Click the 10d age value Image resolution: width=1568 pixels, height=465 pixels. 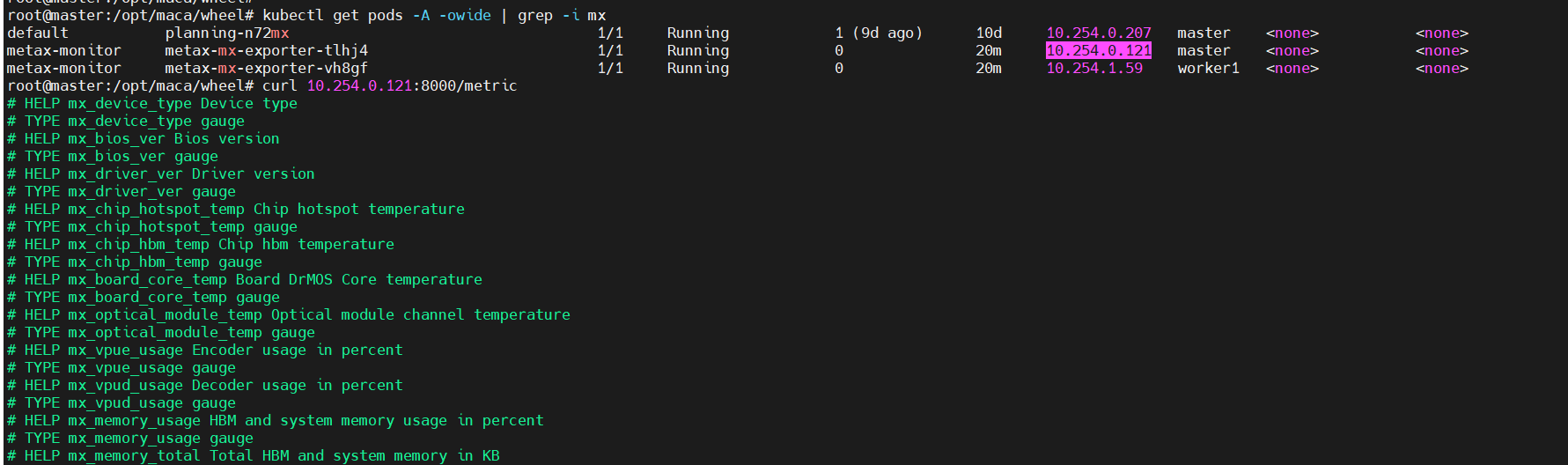(988, 33)
